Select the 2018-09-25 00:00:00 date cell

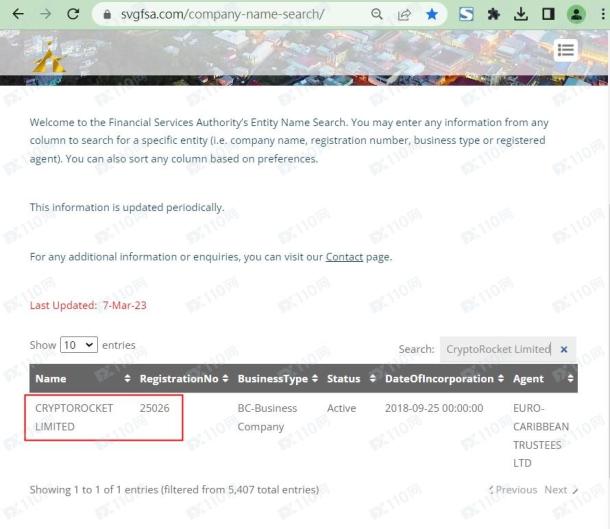coord(434,408)
